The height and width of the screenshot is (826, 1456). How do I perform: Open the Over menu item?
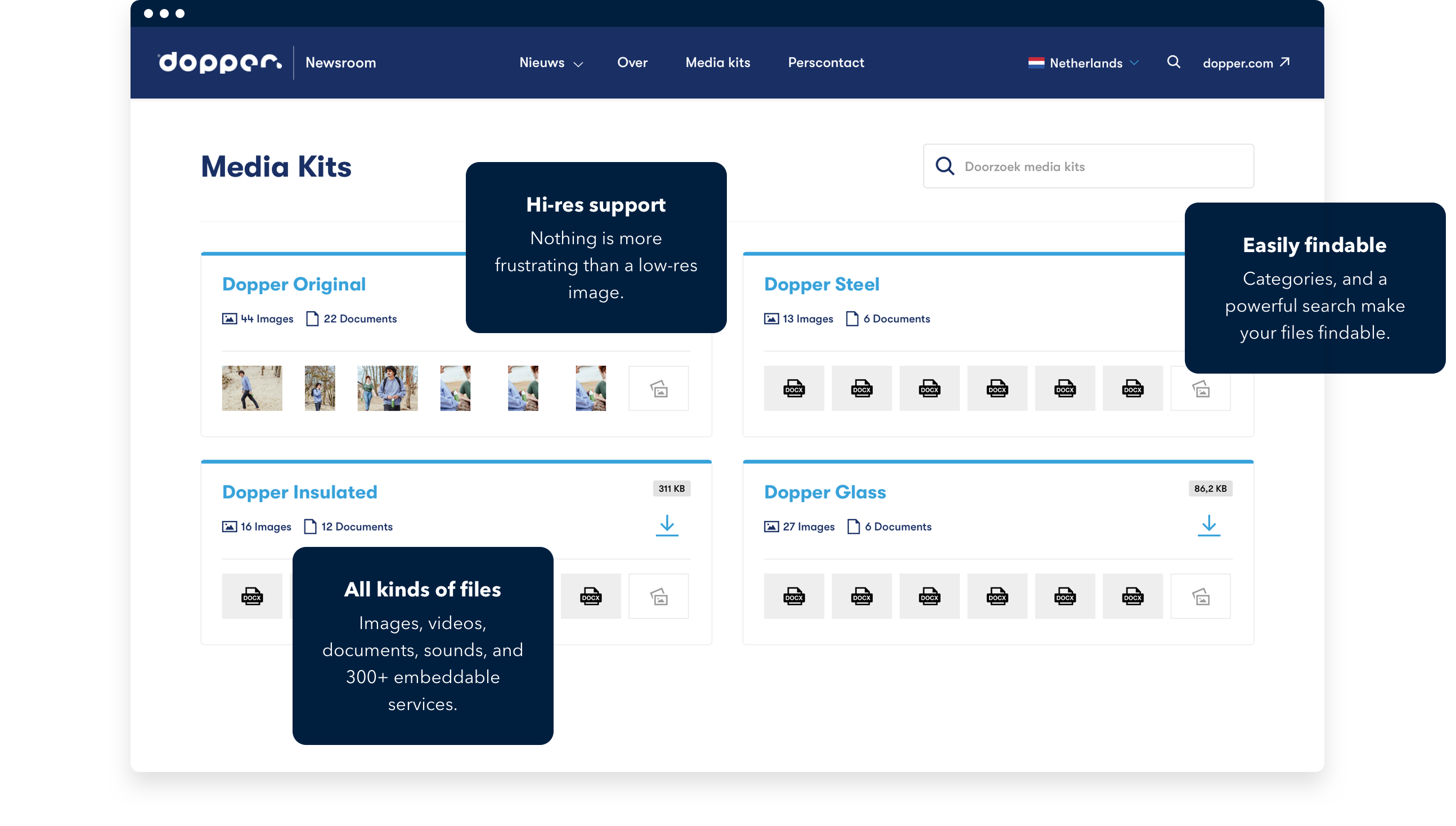tap(632, 62)
